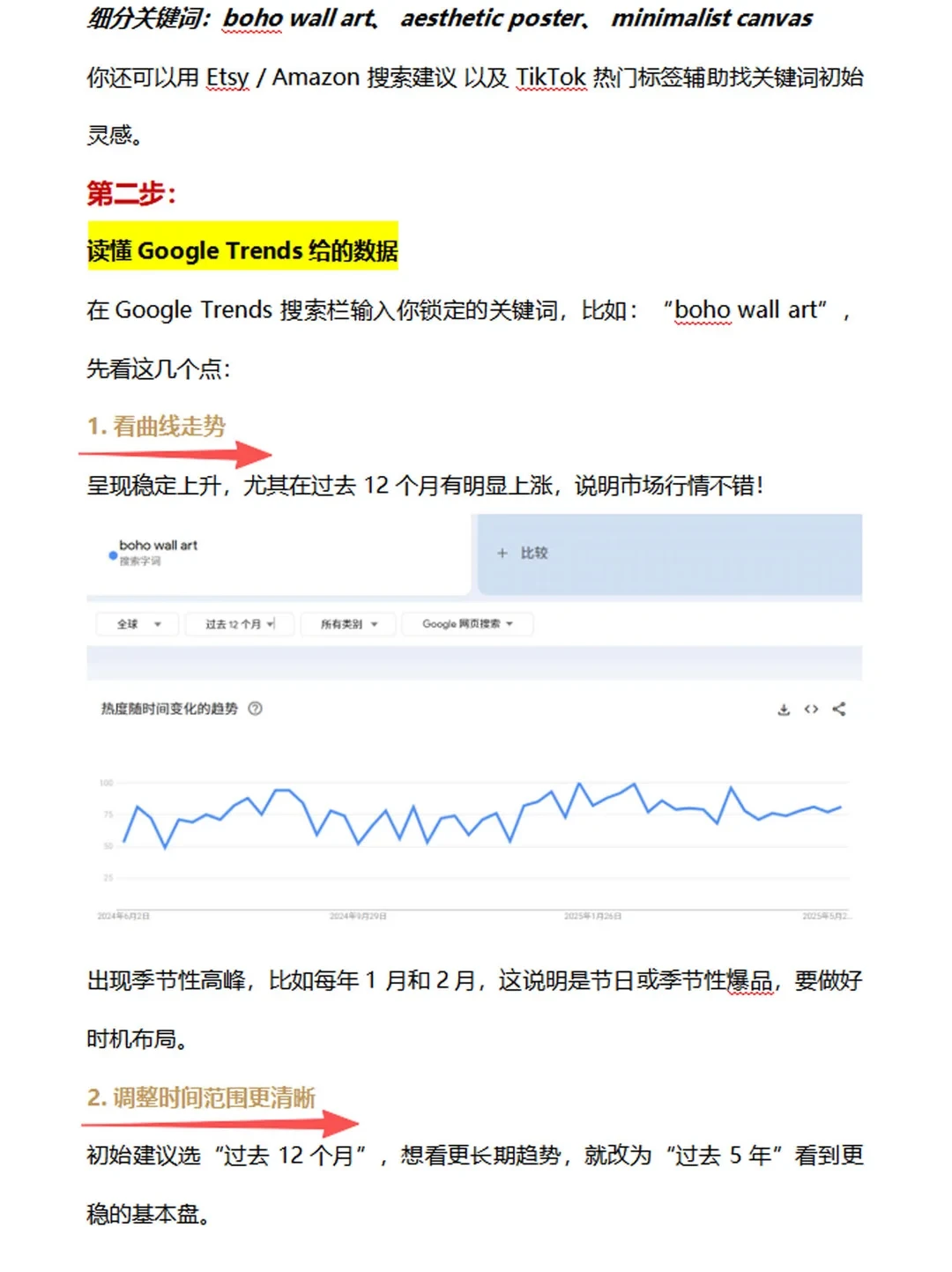Click the word Amazon in the first paragraph
952x1272 pixels.
coord(316,78)
